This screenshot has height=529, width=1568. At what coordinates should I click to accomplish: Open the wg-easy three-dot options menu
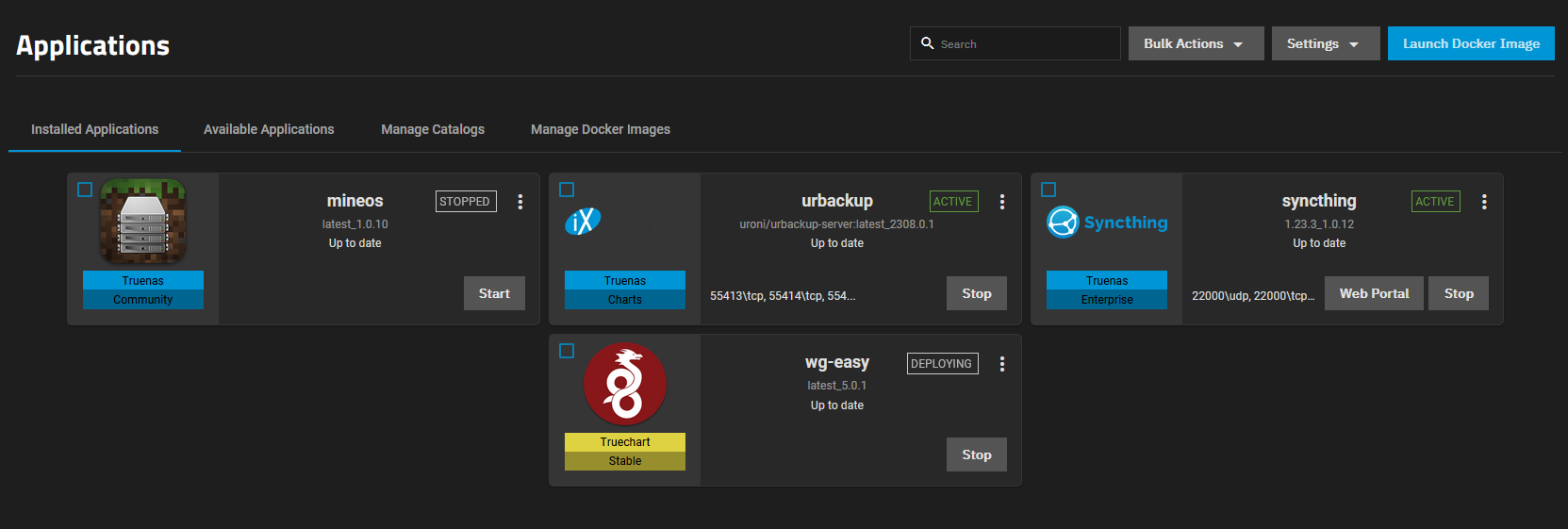1002,364
